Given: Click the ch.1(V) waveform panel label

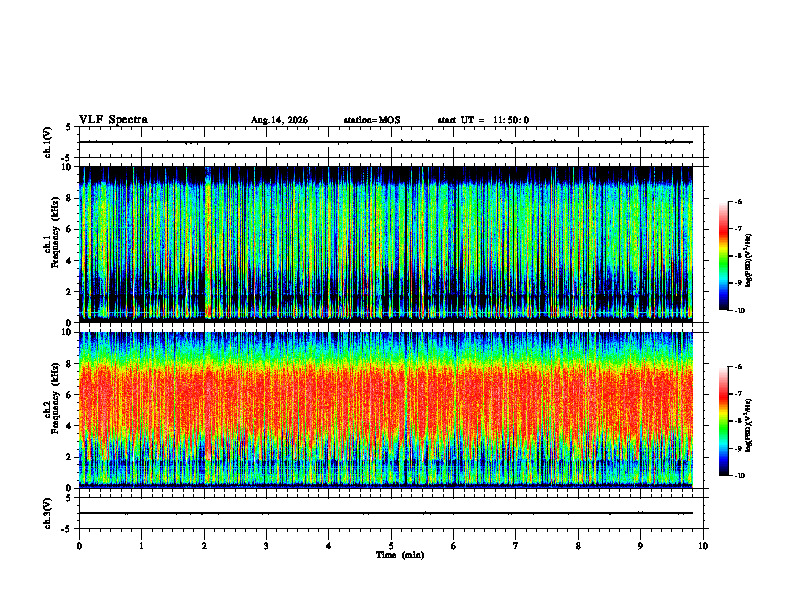Looking at the screenshot, I should 48,142.
